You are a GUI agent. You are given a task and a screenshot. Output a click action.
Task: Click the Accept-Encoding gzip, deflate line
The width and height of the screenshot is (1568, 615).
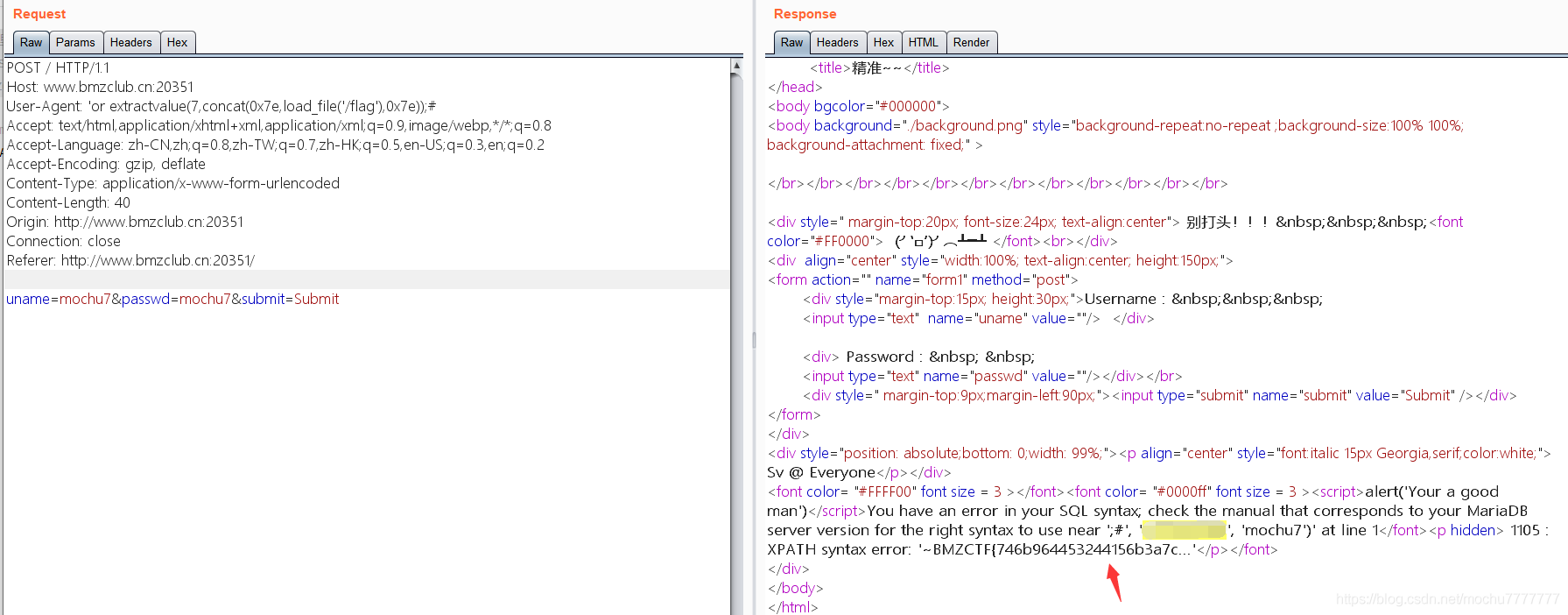pos(106,164)
